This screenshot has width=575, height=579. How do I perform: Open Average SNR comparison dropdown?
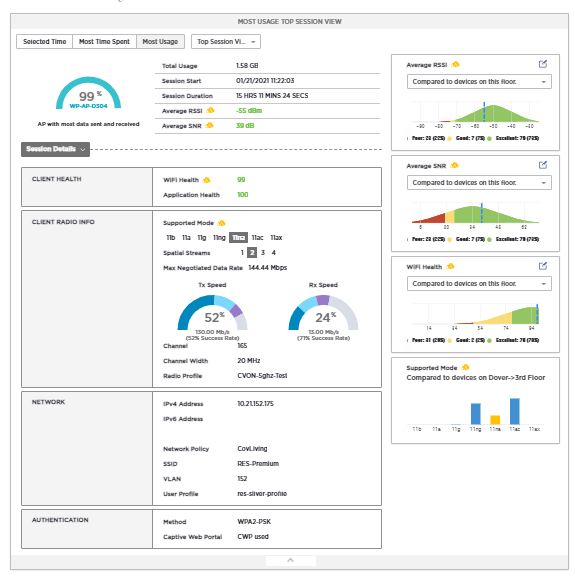click(x=479, y=182)
